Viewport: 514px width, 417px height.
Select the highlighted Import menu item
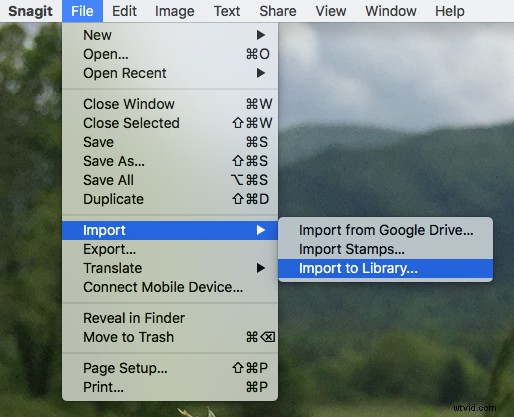click(x=170, y=230)
